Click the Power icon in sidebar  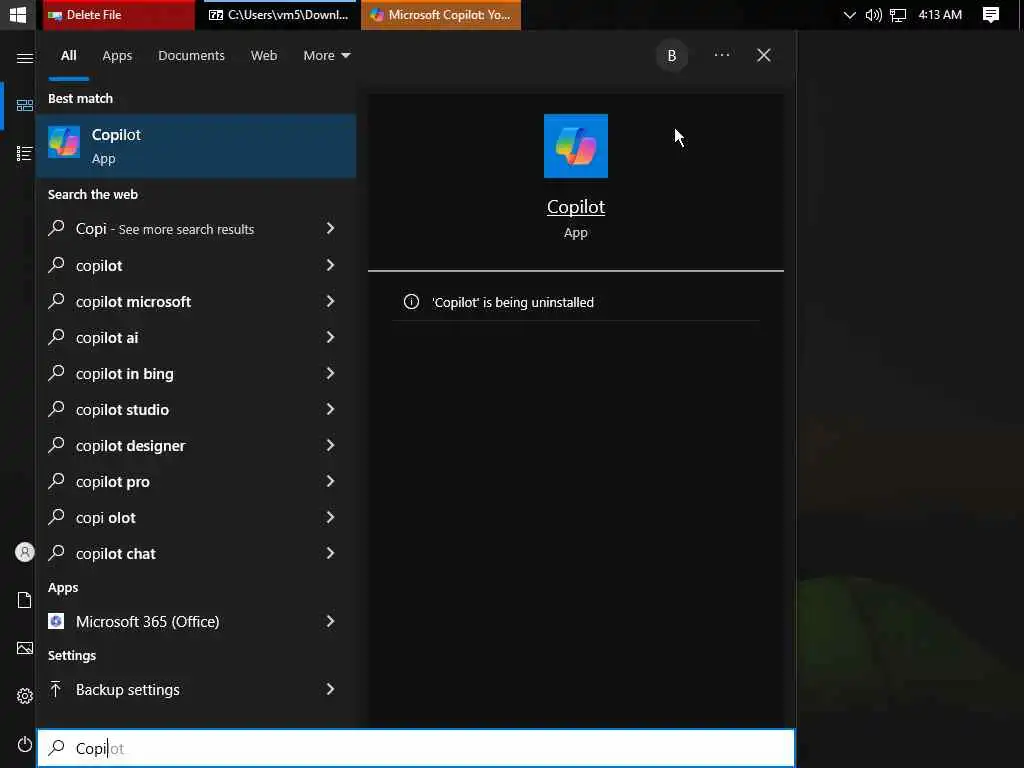(25, 744)
